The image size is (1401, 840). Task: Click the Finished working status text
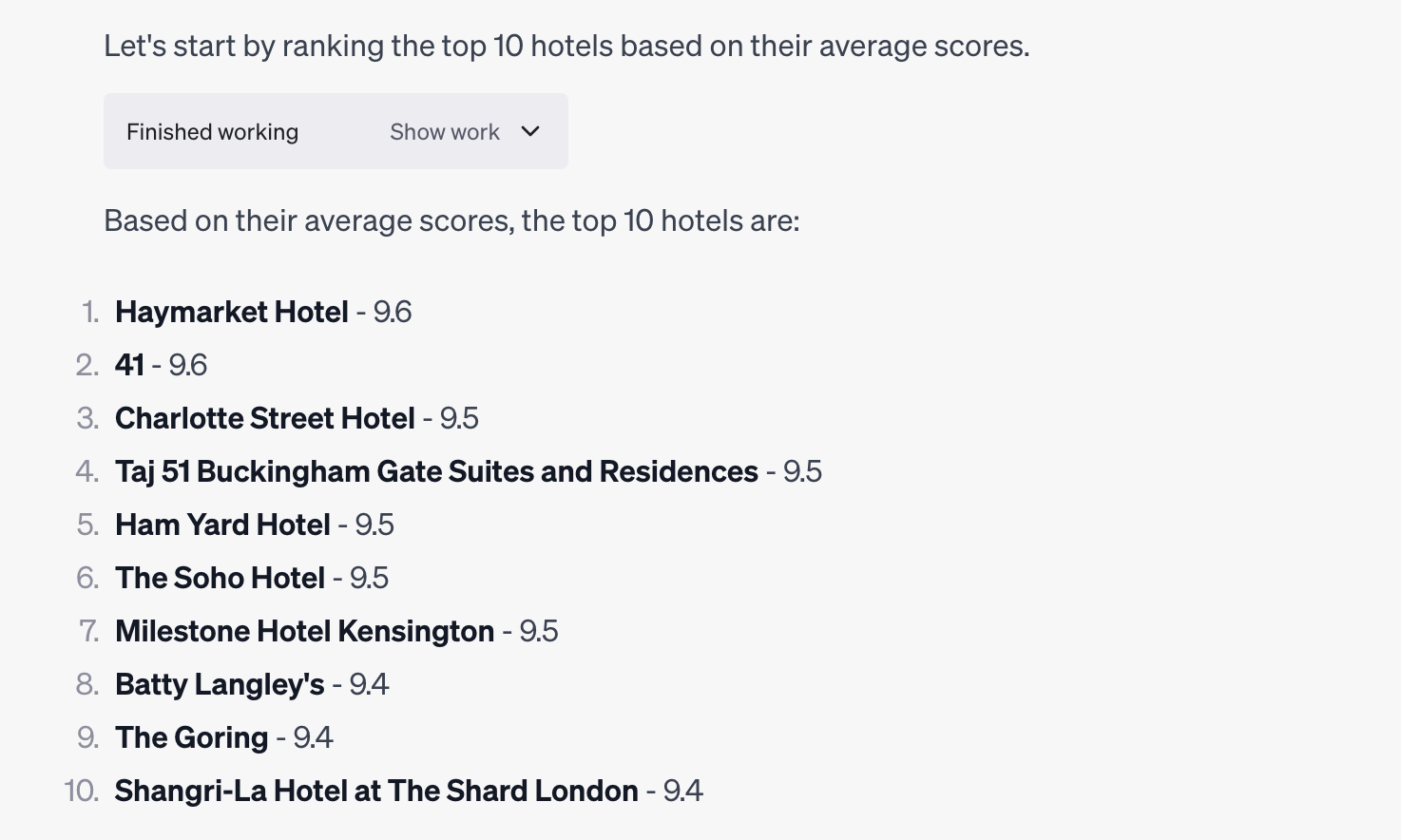(213, 132)
